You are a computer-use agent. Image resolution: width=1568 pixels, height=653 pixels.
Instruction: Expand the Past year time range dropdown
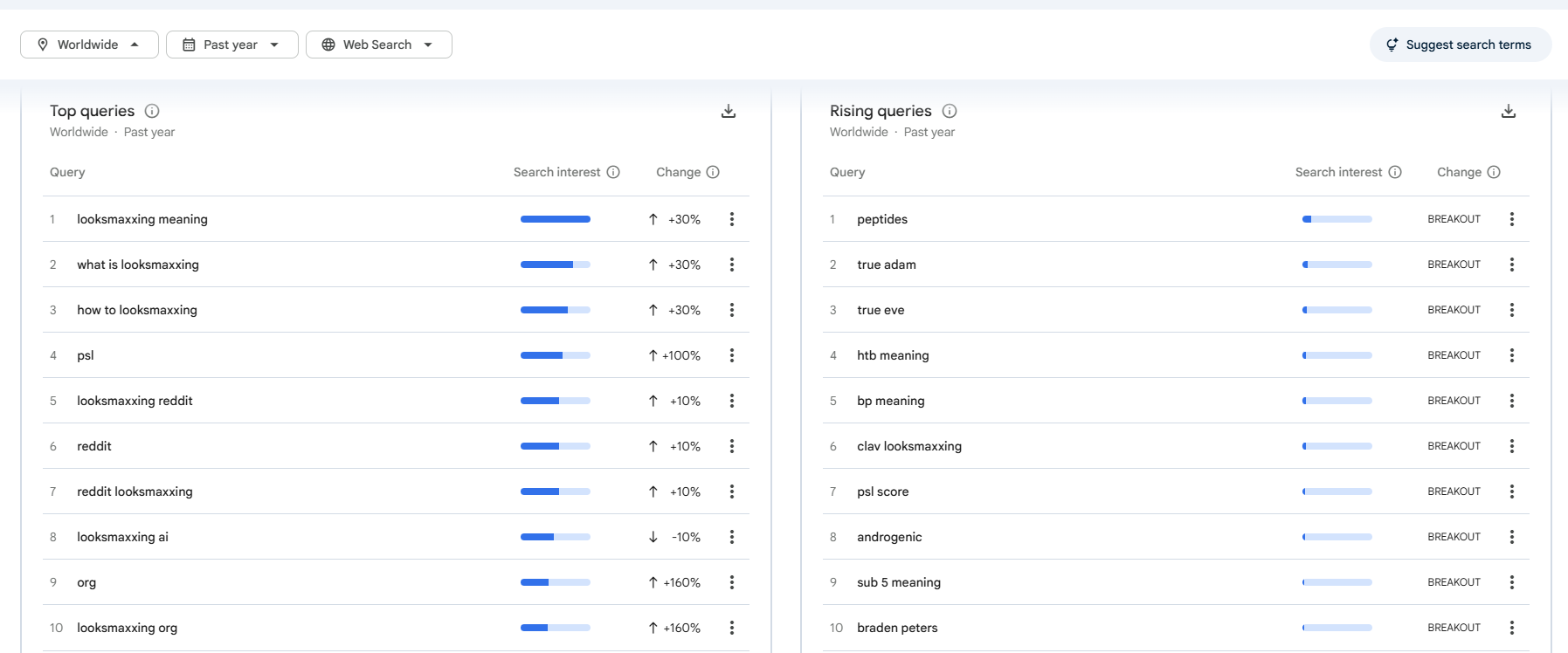coord(231,45)
